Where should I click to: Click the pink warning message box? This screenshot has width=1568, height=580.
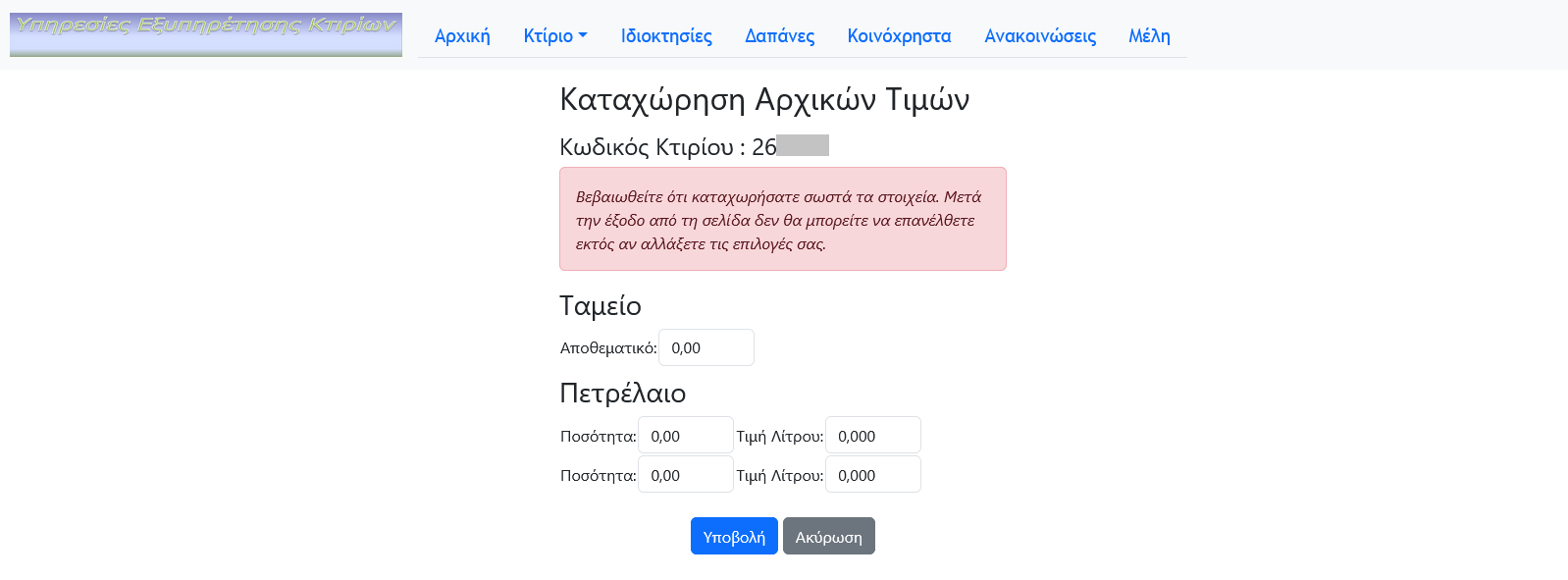coord(782,219)
